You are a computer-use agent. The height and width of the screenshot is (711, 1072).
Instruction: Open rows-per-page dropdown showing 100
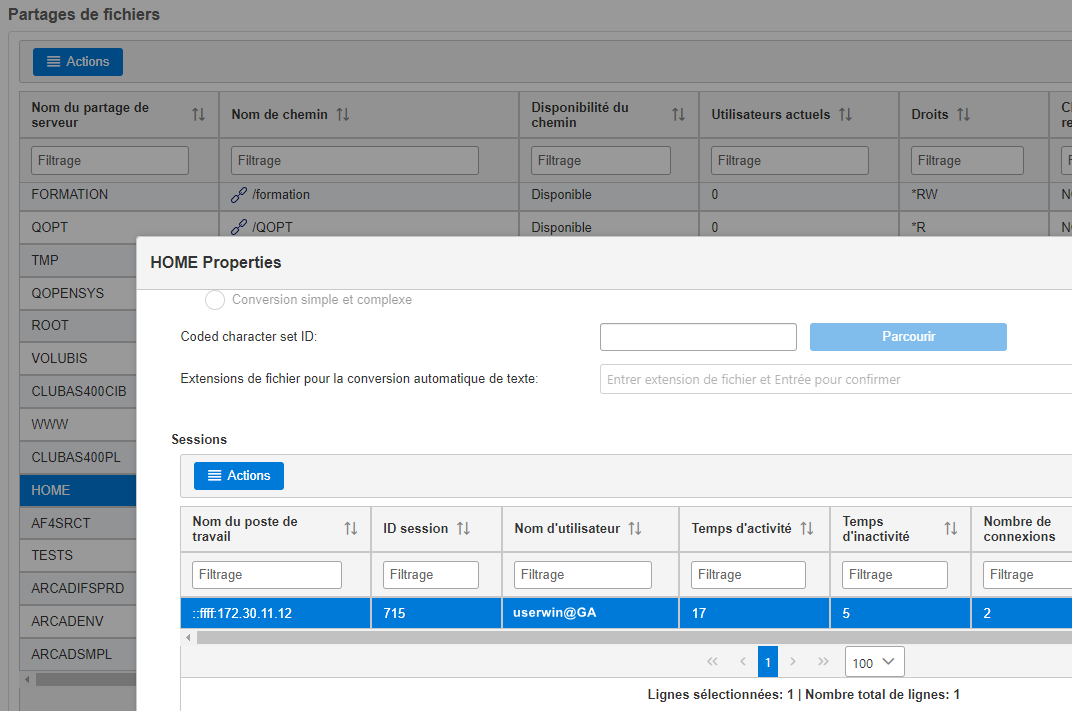[x=874, y=662]
